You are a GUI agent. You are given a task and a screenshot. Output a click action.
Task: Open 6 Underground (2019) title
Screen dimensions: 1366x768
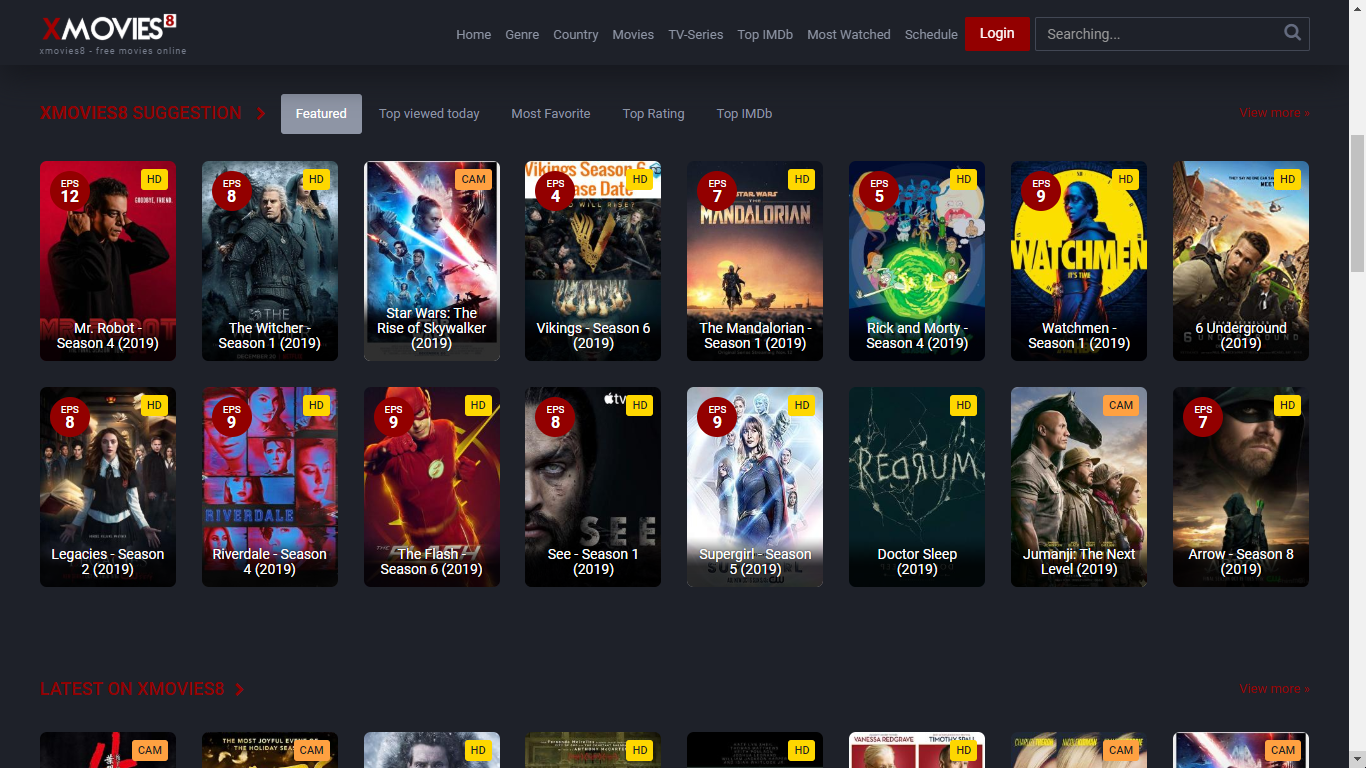(1241, 335)
